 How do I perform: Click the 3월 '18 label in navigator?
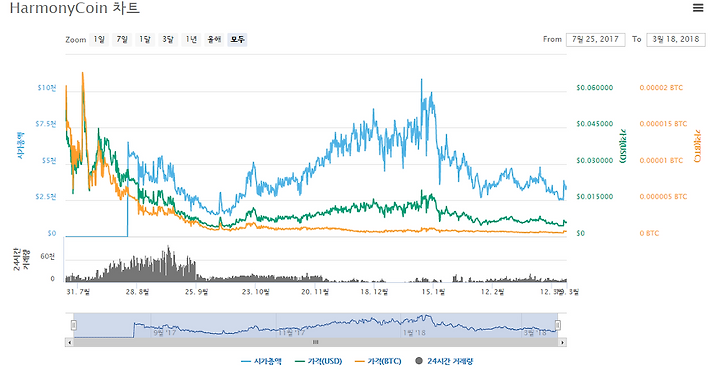[x=534, y=333]
